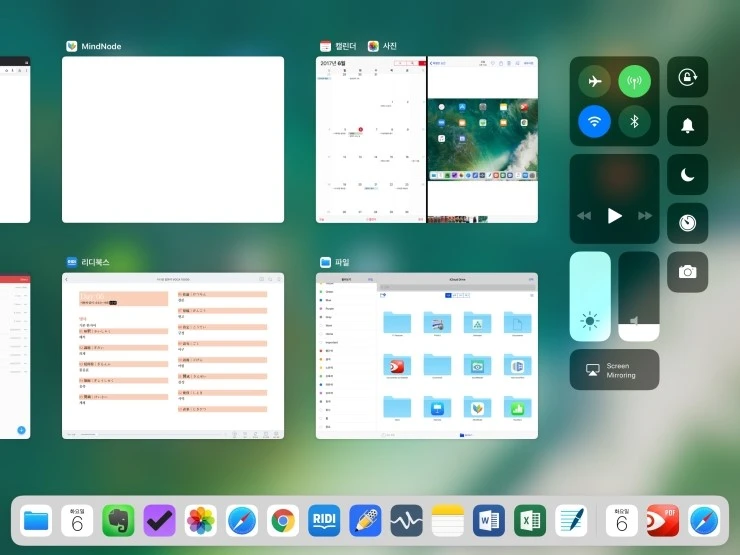The image size is (740, 555).
Task: Switch to the MindNode app card
Action: [173, 140]
